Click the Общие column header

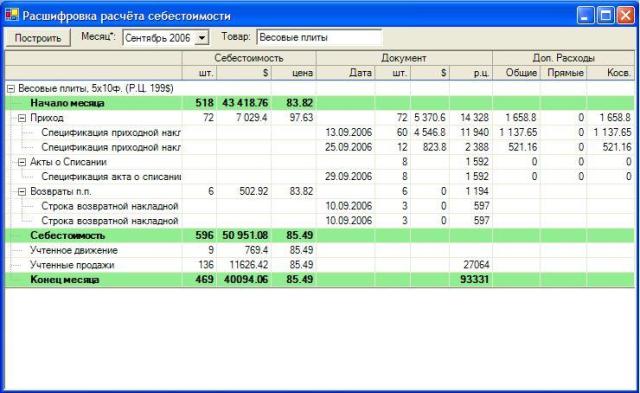[516, 73]
